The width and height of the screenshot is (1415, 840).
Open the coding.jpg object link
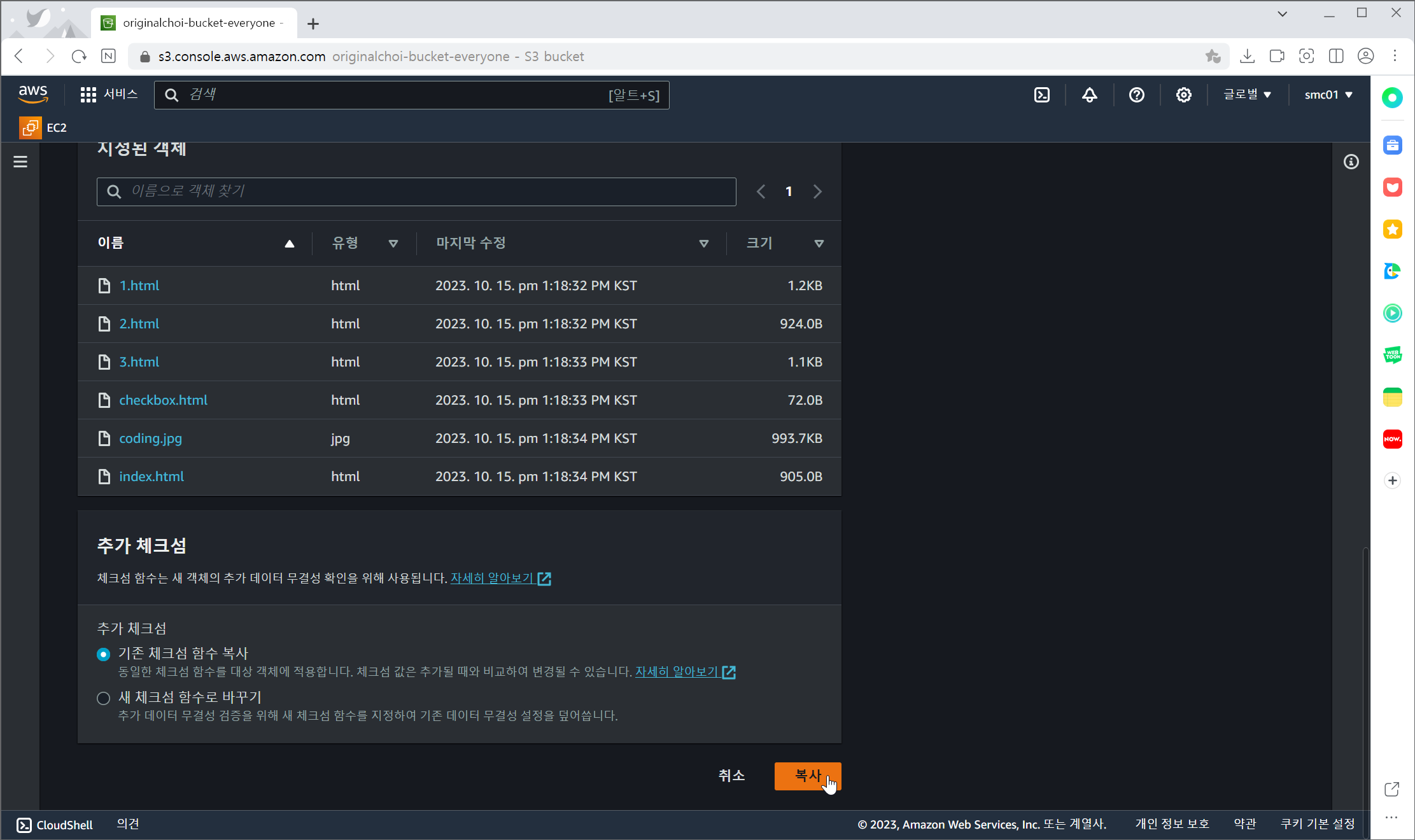tap(151, 438)
